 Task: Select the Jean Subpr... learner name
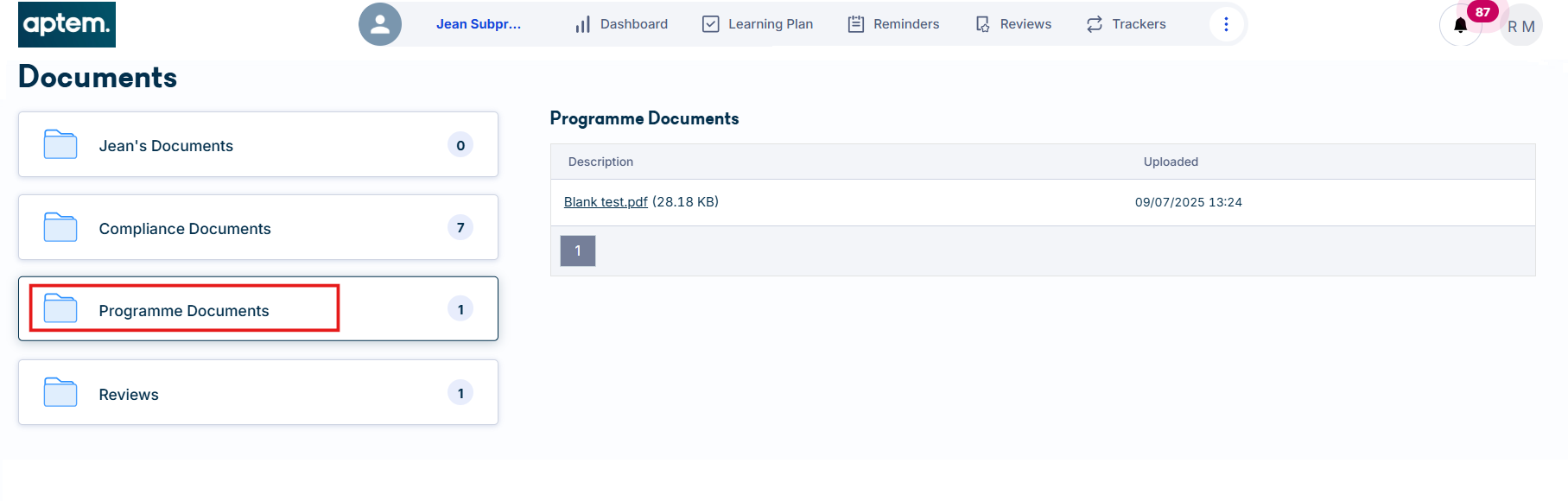479,24
